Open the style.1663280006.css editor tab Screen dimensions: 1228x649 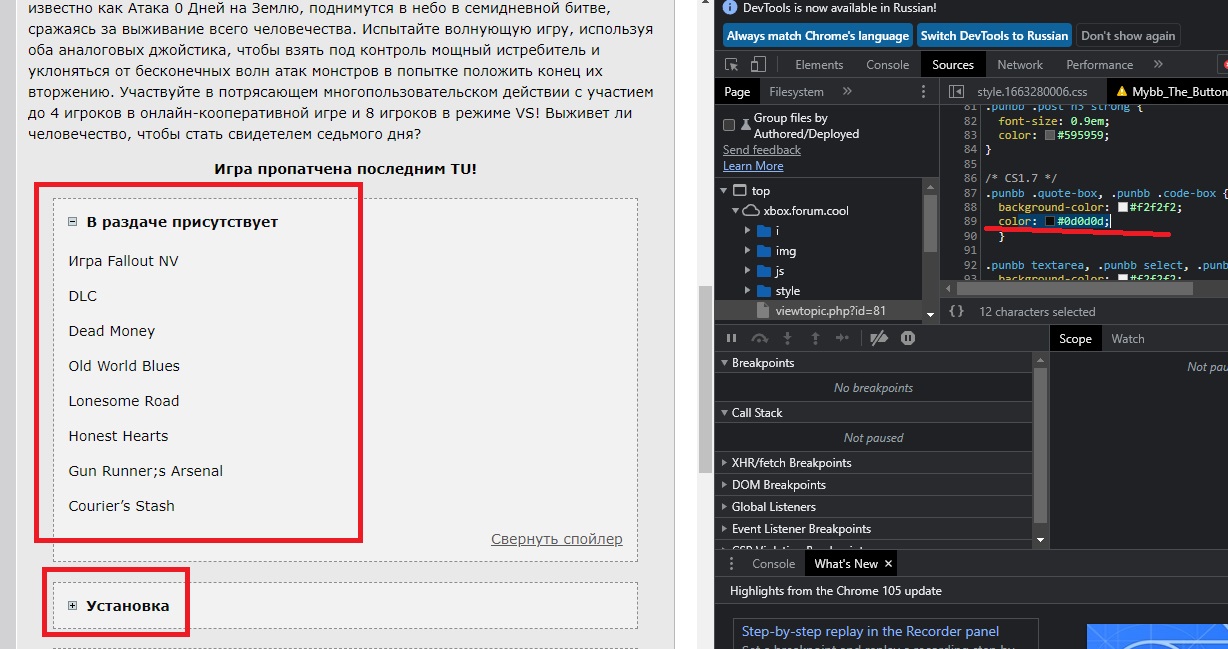(1031, 92)
